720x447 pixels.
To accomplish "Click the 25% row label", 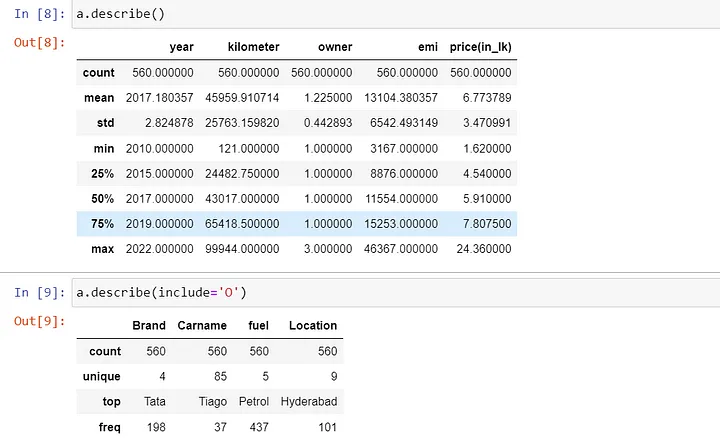I will pyautogui.click(x=102, y=174).
